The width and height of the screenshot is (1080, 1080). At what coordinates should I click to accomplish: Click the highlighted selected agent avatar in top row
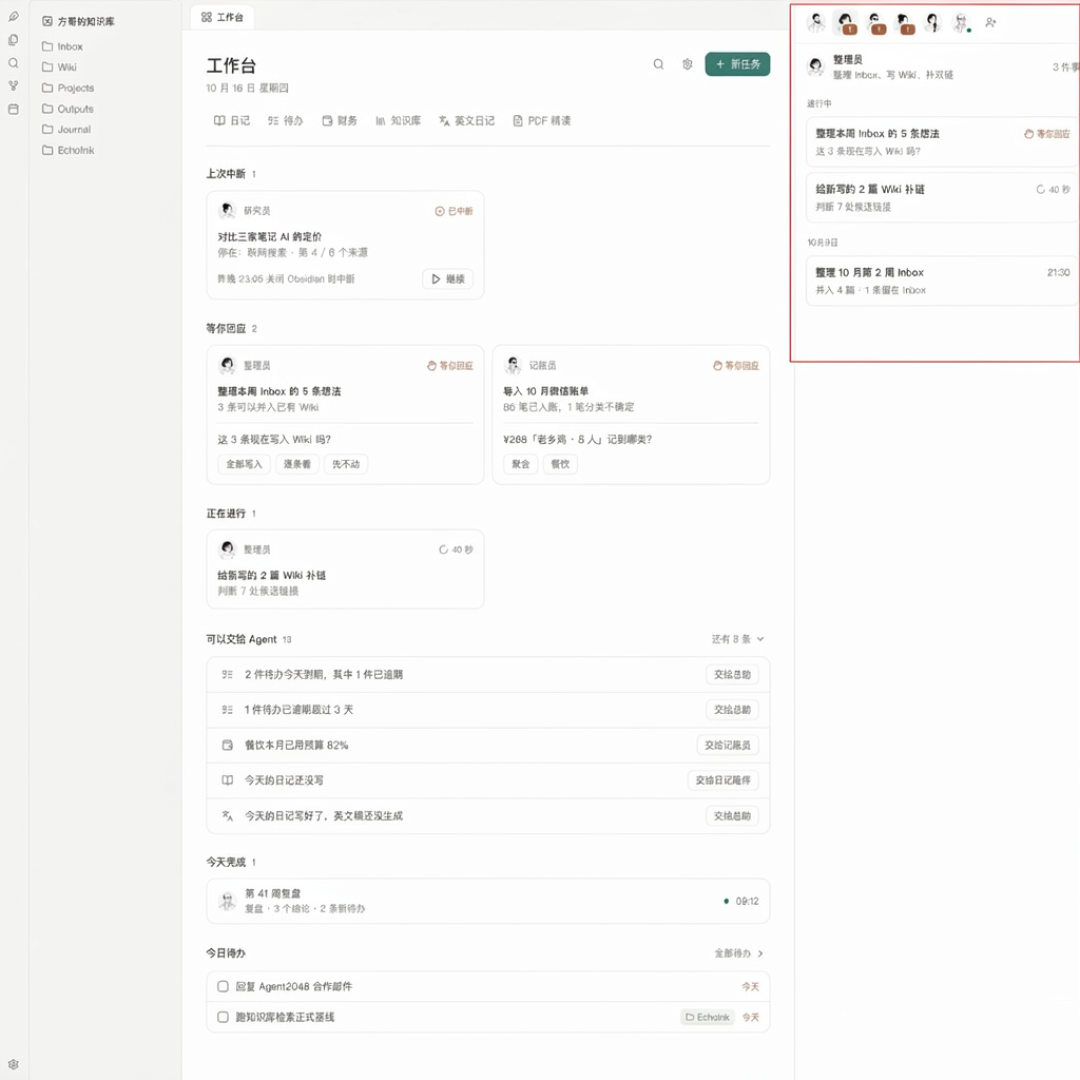[x=846, y=23]
